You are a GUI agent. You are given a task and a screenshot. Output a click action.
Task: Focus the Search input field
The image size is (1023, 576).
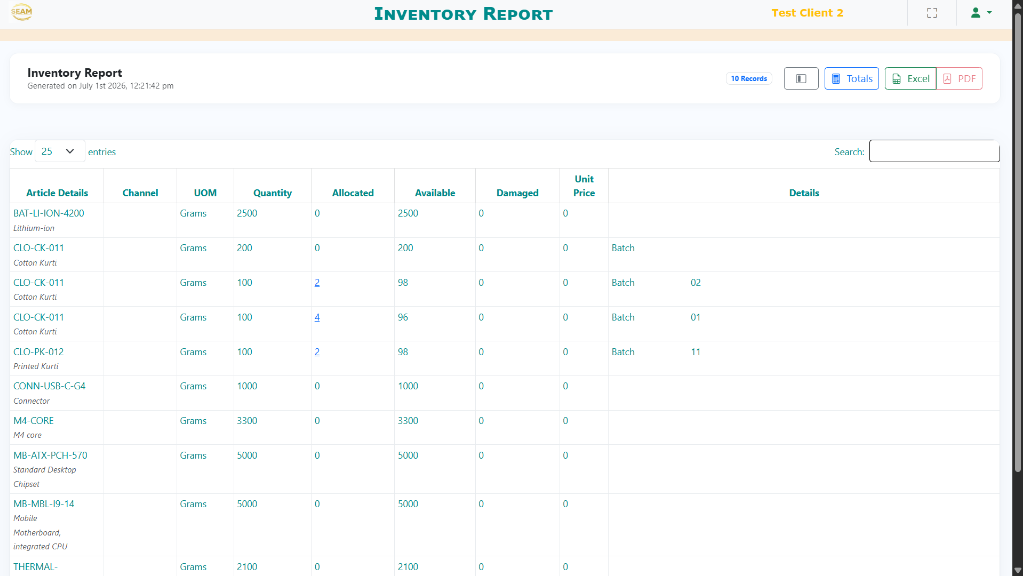934,151
